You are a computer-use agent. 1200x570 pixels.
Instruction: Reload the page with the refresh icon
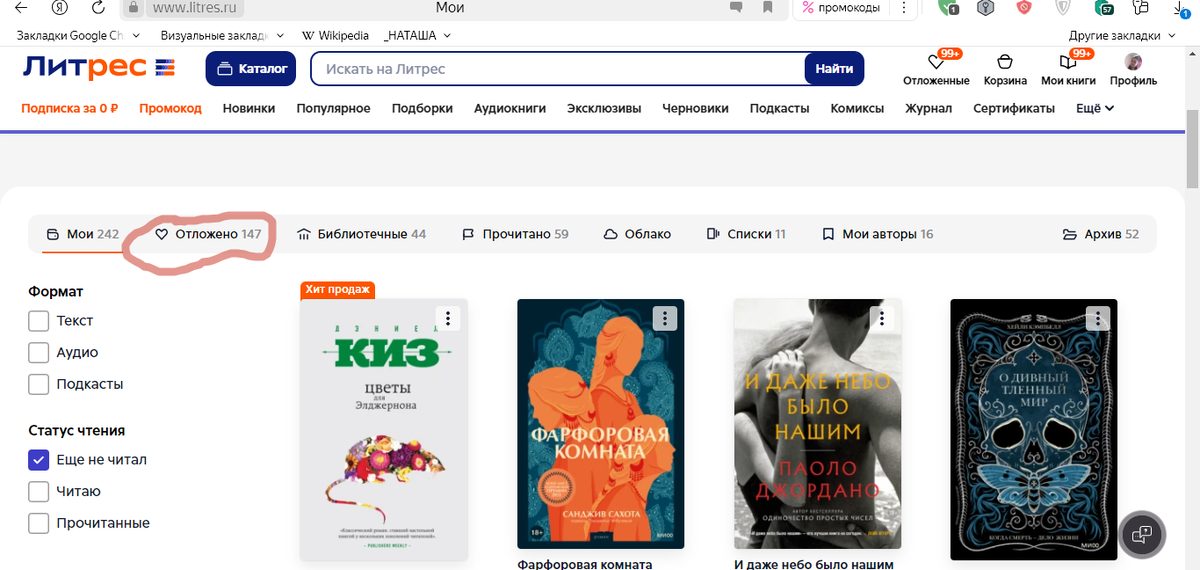click(x=98, y=8)
